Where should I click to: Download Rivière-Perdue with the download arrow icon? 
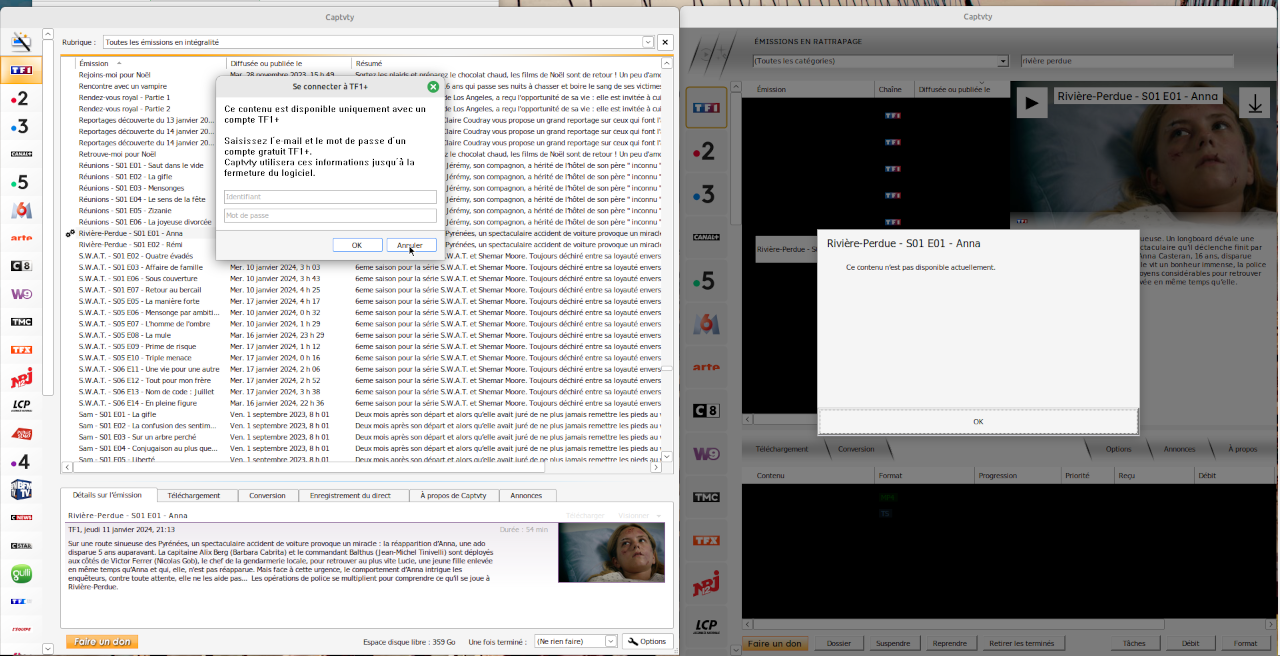tap(1254, 103)
